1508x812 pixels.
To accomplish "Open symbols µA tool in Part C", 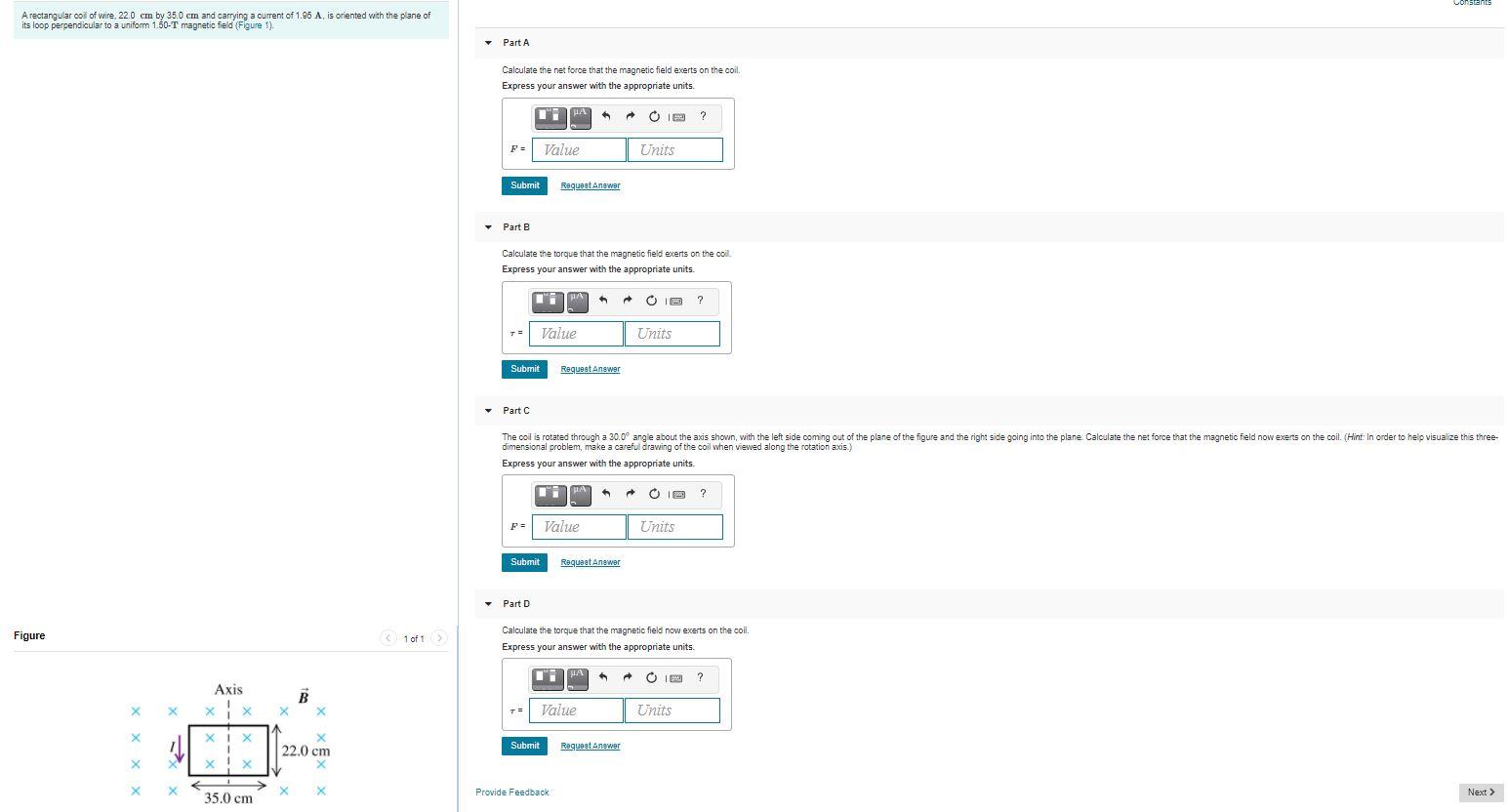I will [x=580, y=494].
